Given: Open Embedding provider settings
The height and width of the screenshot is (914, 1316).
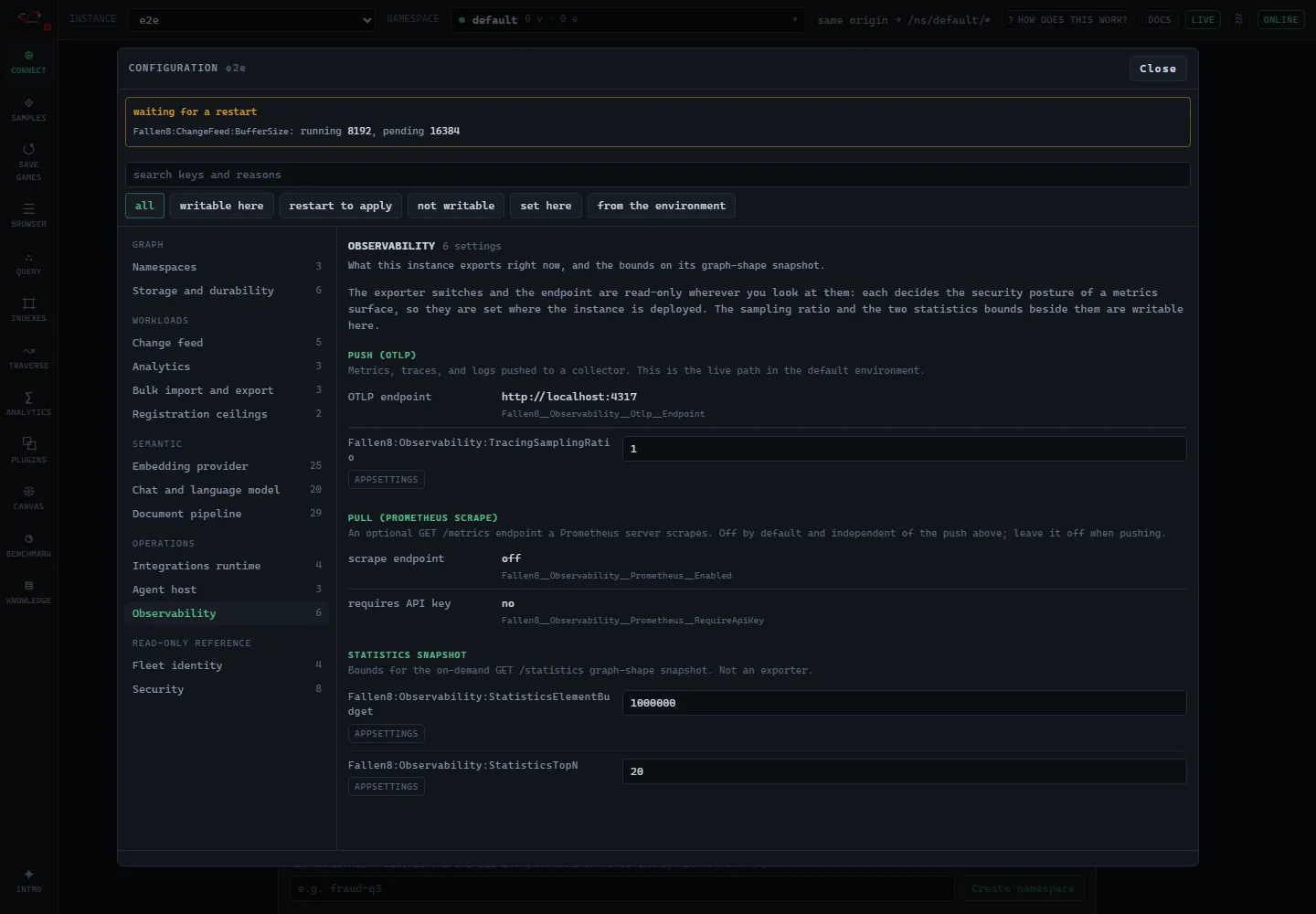Looking at the screenshot, I should point(227,466).
